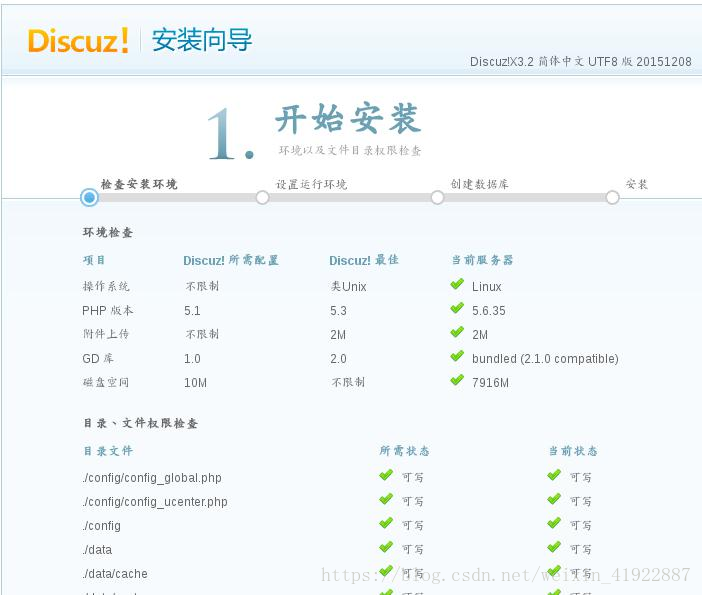Click the 当前状态 column header
702x595 pixels.
pyautogui.click(x=574, y=451)
